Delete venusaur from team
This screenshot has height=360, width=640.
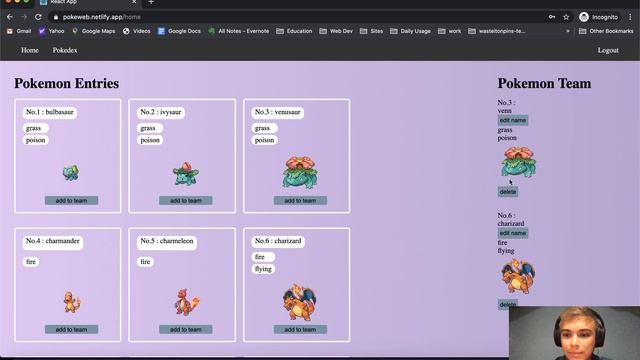coord(508,192)
